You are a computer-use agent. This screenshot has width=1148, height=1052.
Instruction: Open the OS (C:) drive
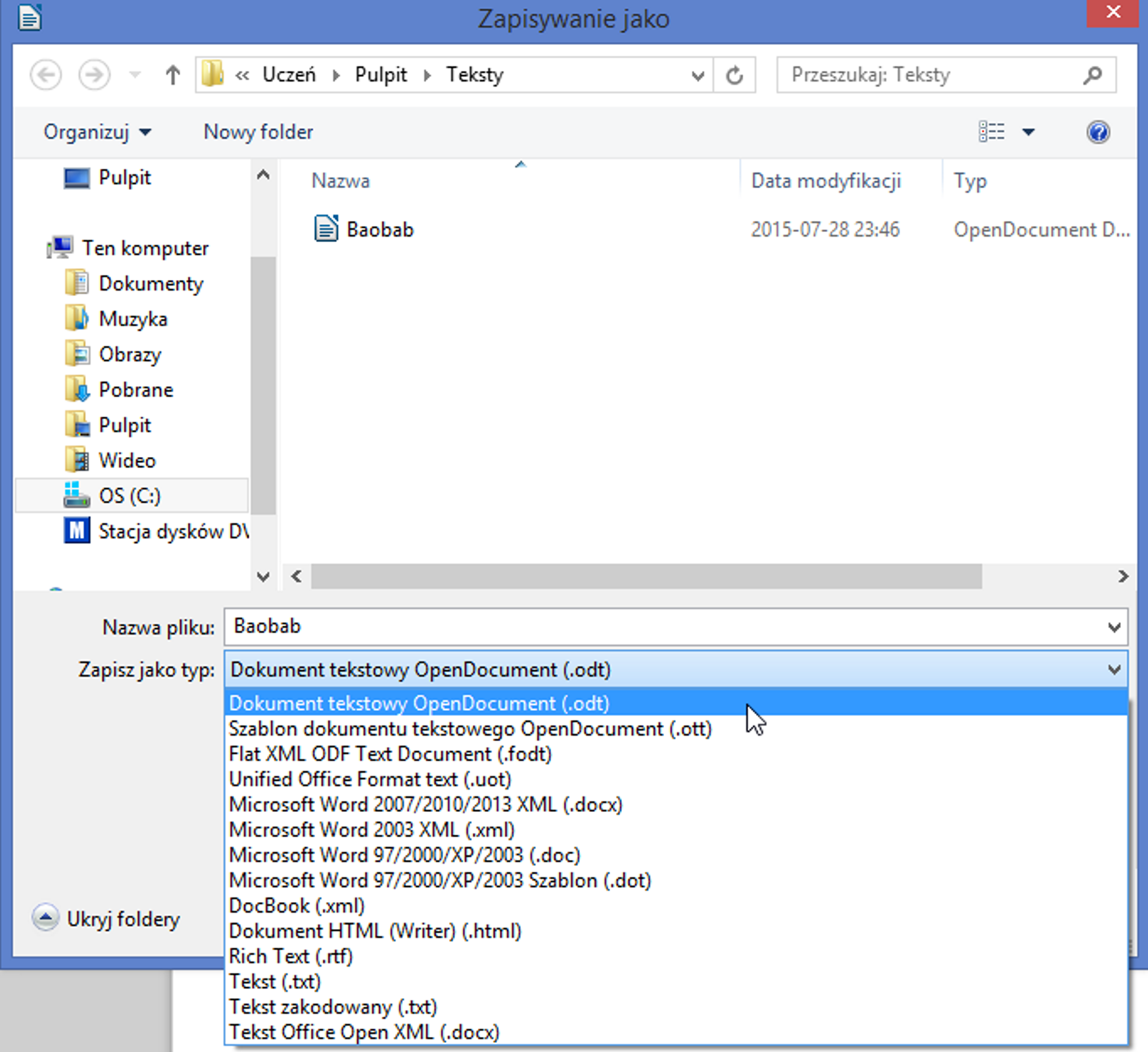(x=130, y=496)
